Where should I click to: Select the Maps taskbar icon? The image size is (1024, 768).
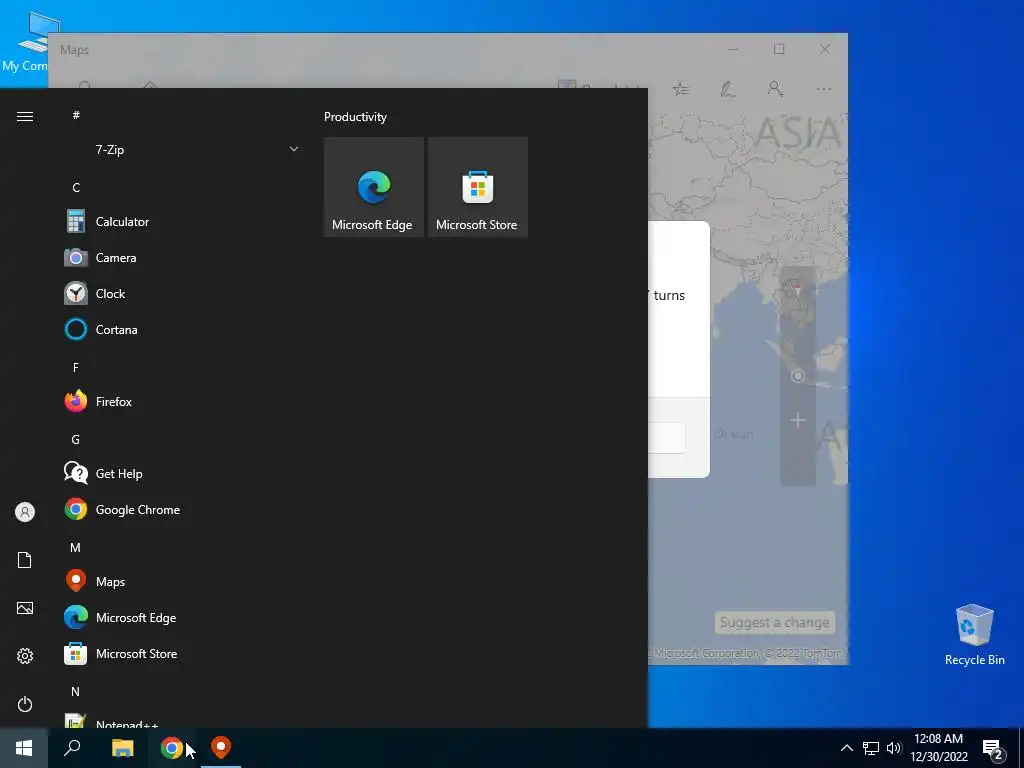point(221,748)
